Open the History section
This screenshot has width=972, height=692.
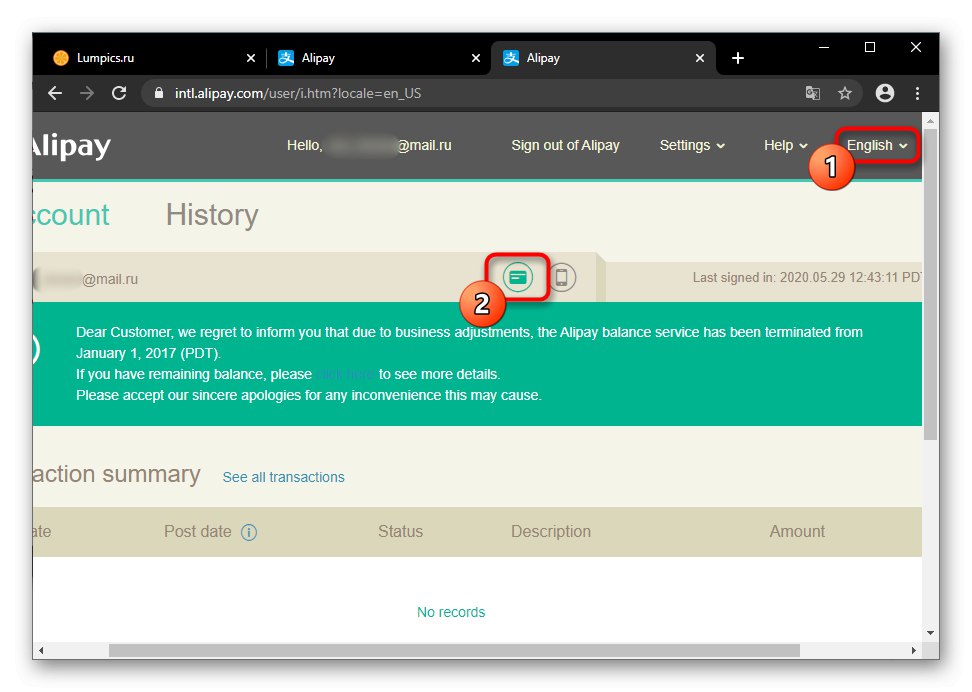pyautogui.click(x=212, y=215)
